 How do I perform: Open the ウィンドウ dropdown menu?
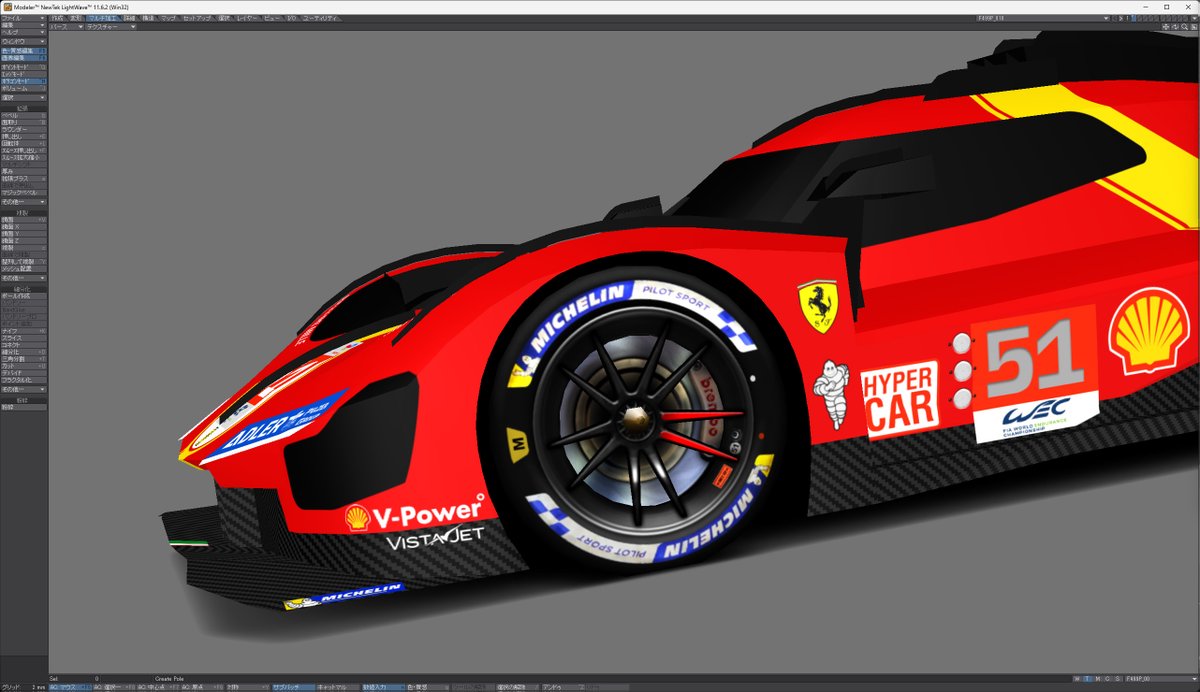(24, 41)
